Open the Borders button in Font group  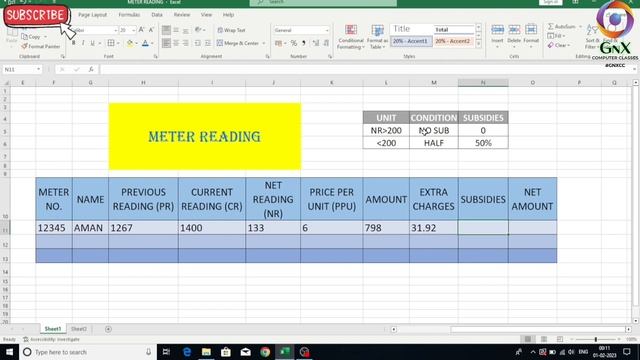point(111,43)
